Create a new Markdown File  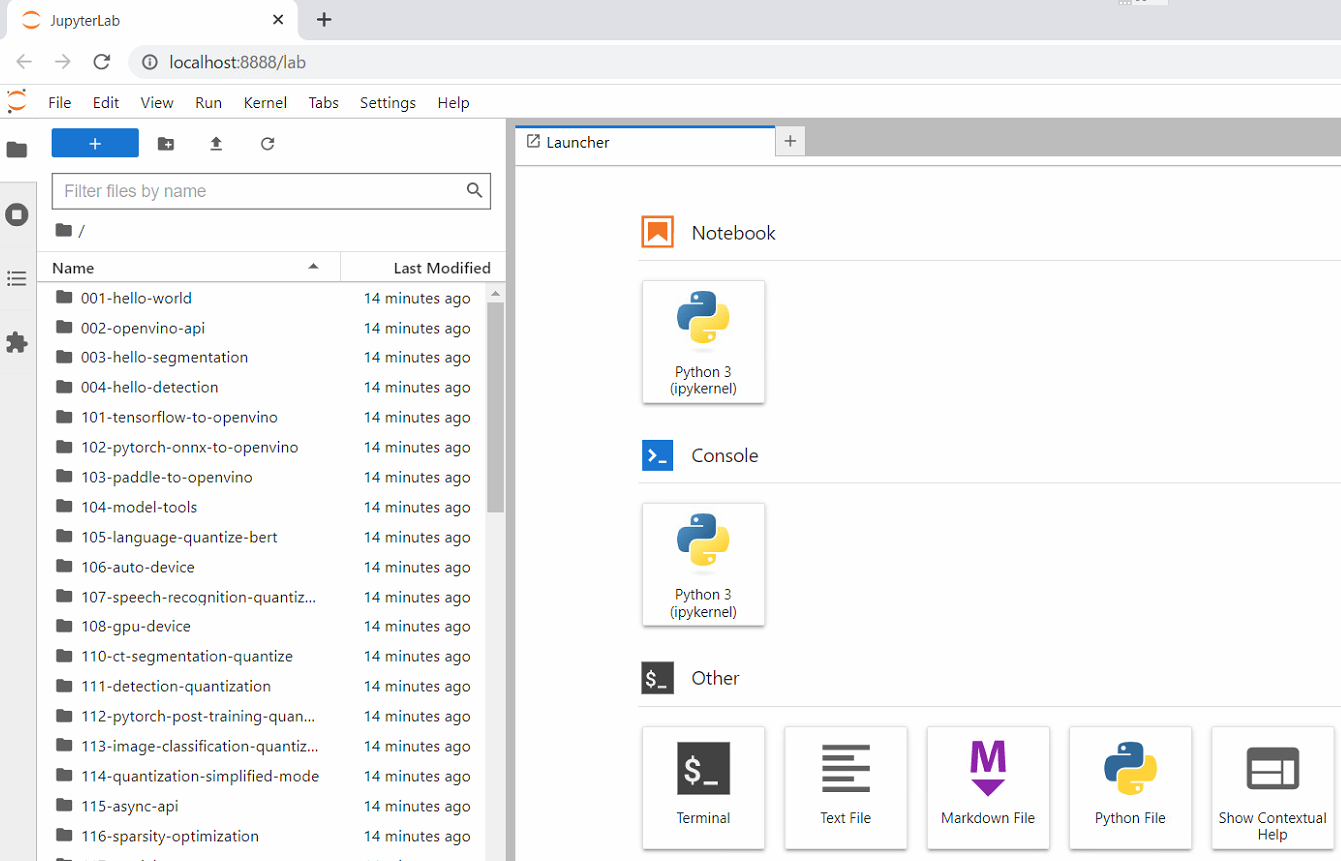(x=988, y=787)
